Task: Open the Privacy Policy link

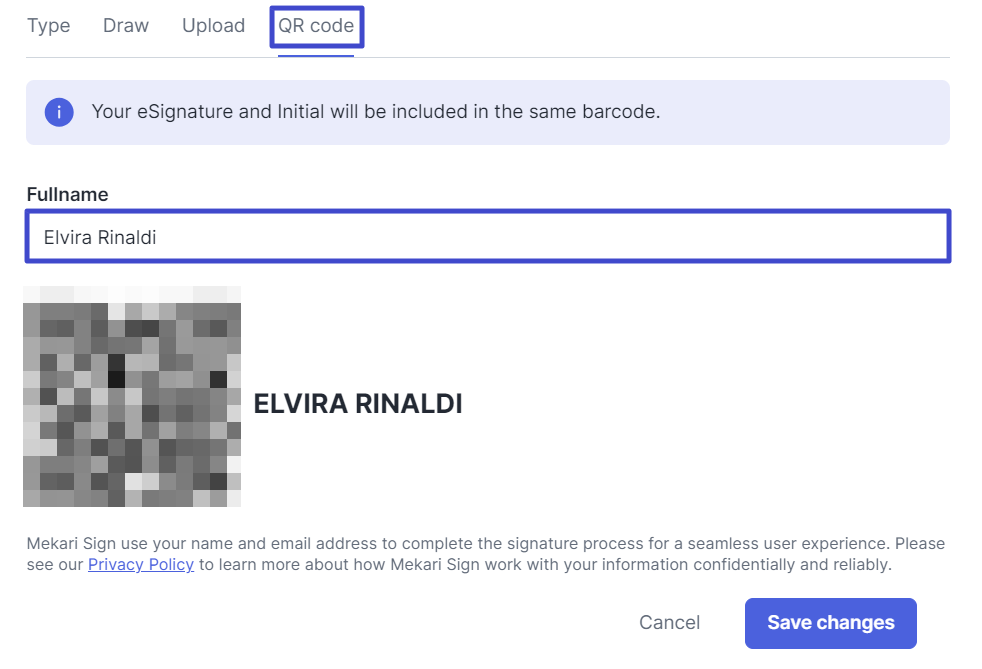Action: tap(141, 565)
